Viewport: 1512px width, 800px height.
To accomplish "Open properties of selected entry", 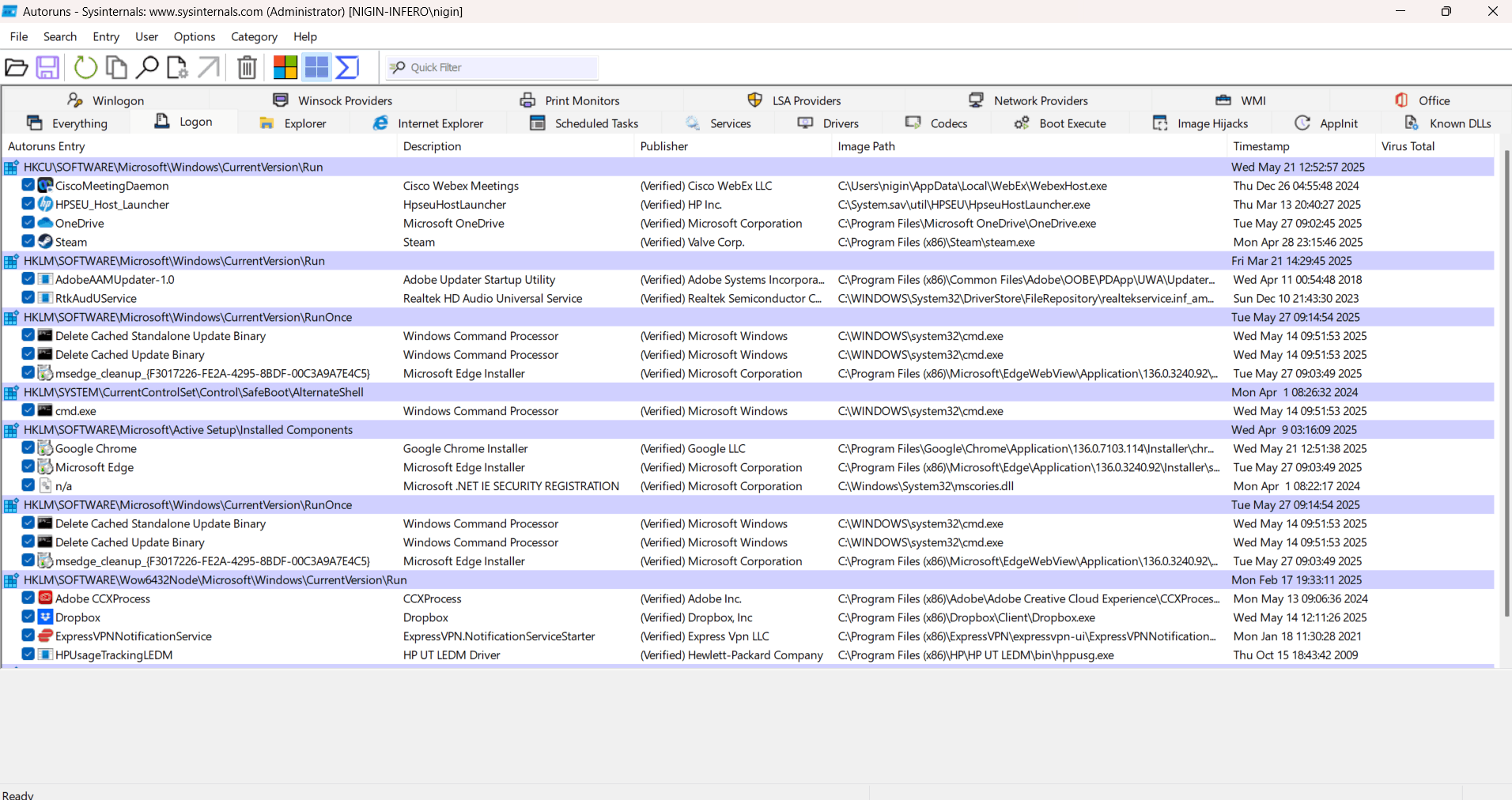I will [x=177, y=67].
